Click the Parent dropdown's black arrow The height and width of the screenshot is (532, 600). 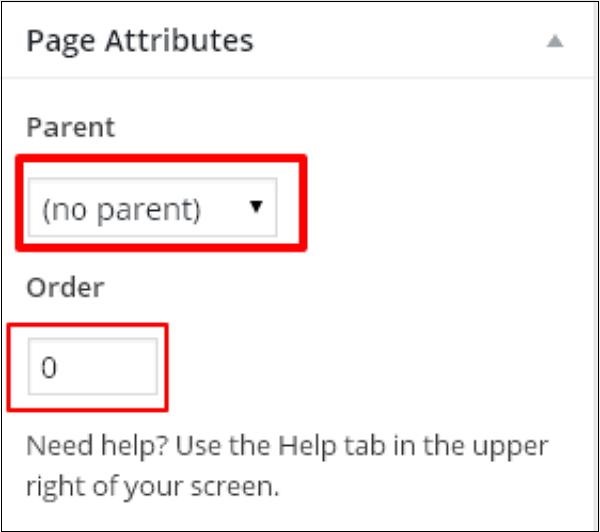pyautogui.click(x=256, y=207)
